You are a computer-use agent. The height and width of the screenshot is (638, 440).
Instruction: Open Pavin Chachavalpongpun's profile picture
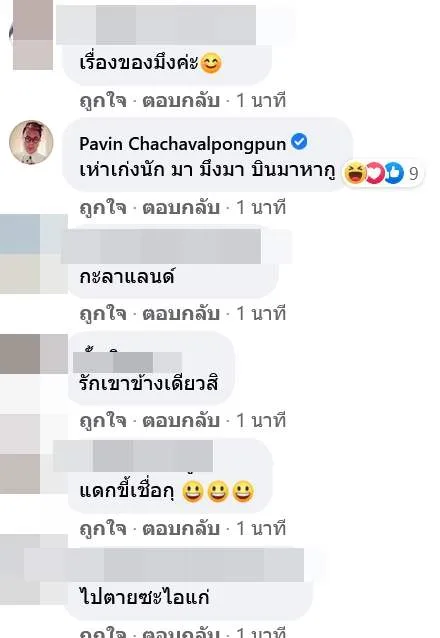tap(31, 142)
